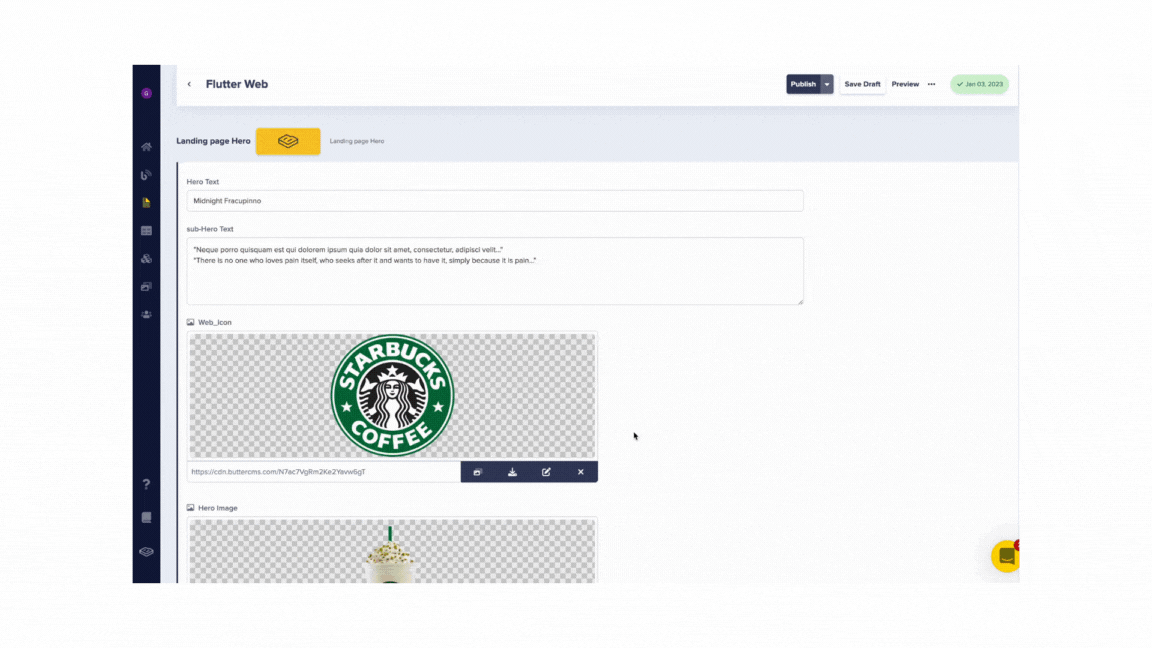This screenshot has width=1152, height=648.
Task: Open Help question mark icon
Action: click(x=146, y=484)
